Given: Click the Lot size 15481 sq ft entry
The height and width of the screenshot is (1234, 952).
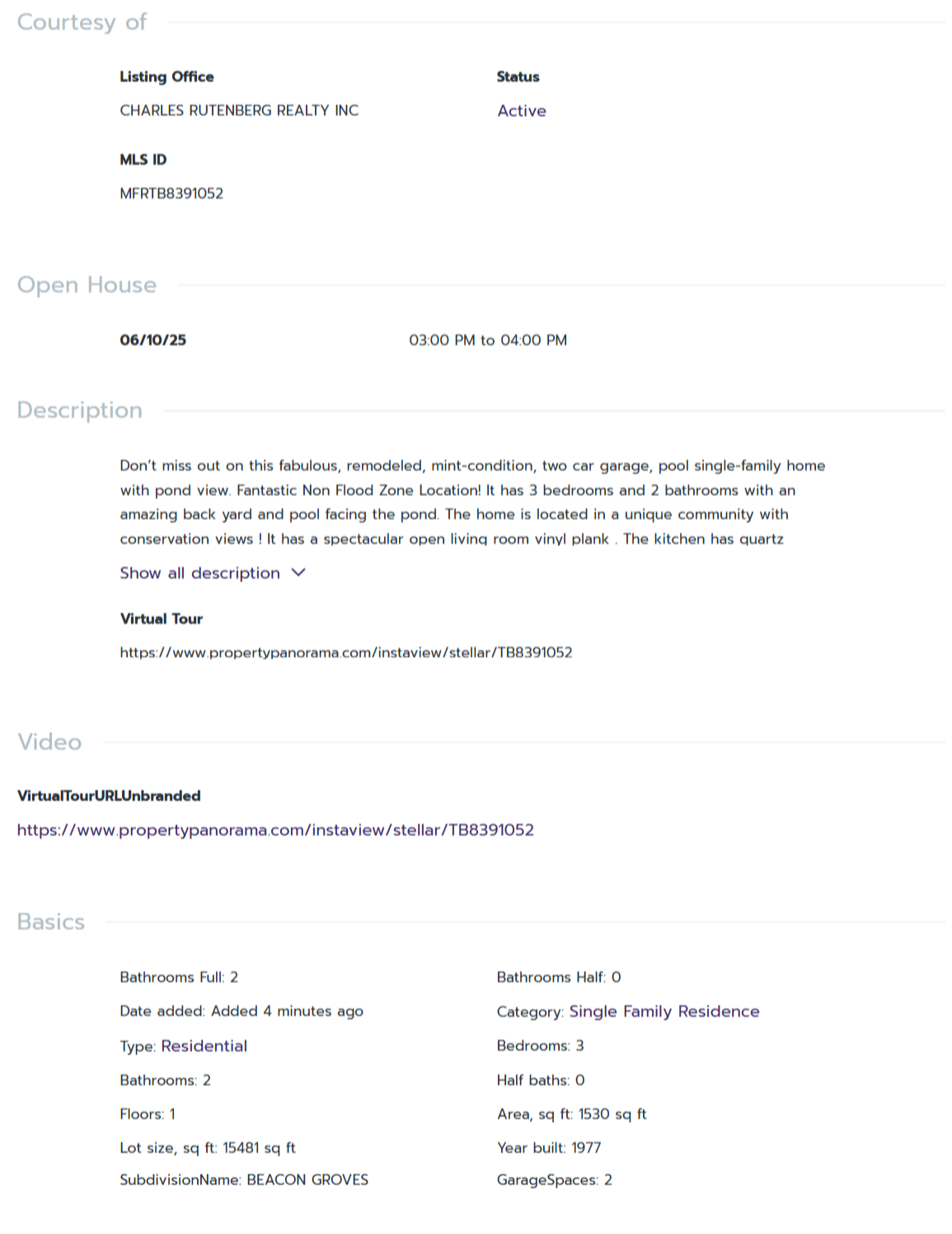Looking at the screenshot, I should 208,1147.
